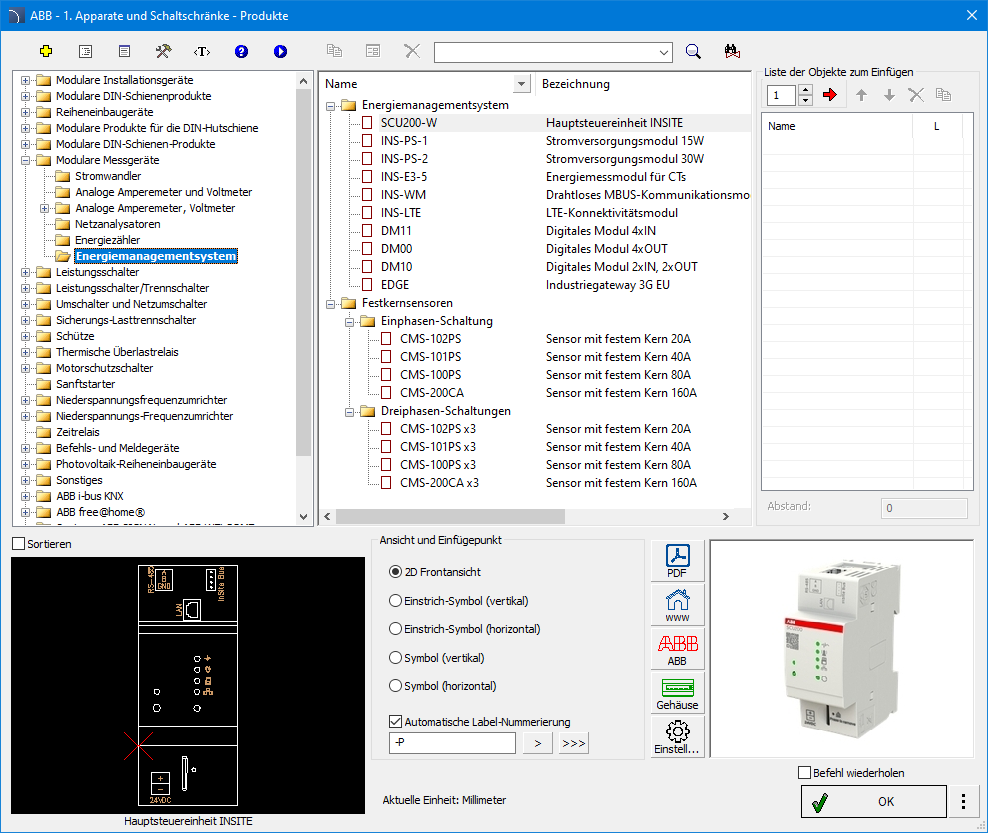Click the red arrow add-to-list icon
Image resolution: width=988 pixels, height=833 pixels.
click(830, 95)
